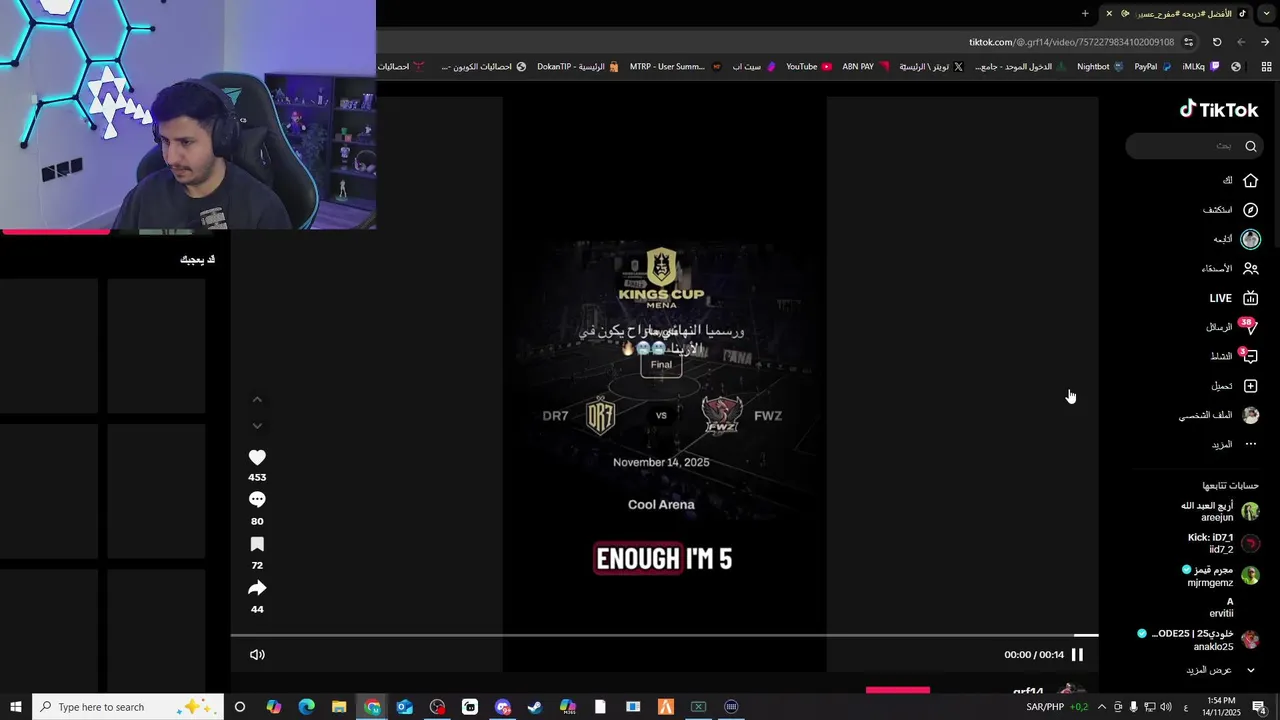This screenshot has height=720, width=1280.
Task: Open the DokanTIP bookmark
Action: point(578,67)
